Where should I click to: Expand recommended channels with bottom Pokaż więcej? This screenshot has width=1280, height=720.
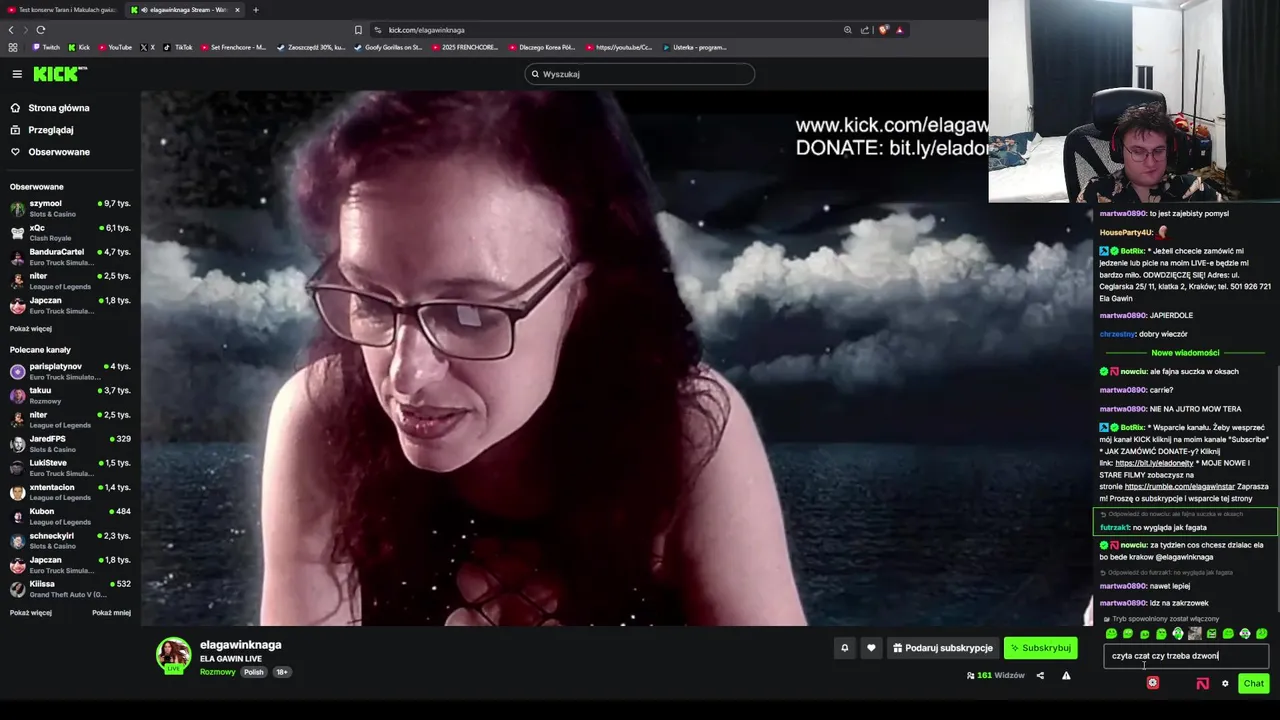pos(31,612)
